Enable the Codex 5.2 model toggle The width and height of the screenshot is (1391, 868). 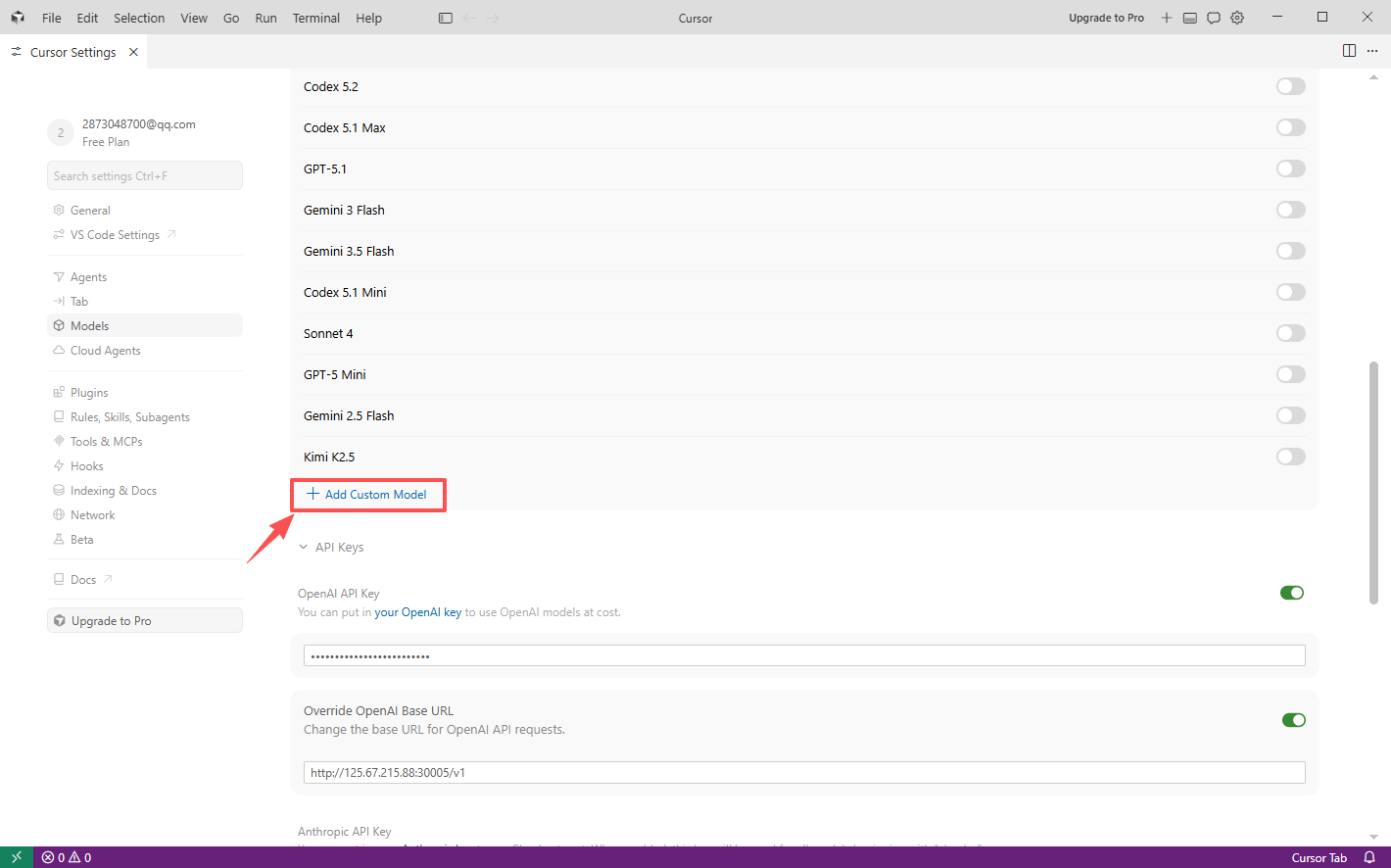(1291, 86)
